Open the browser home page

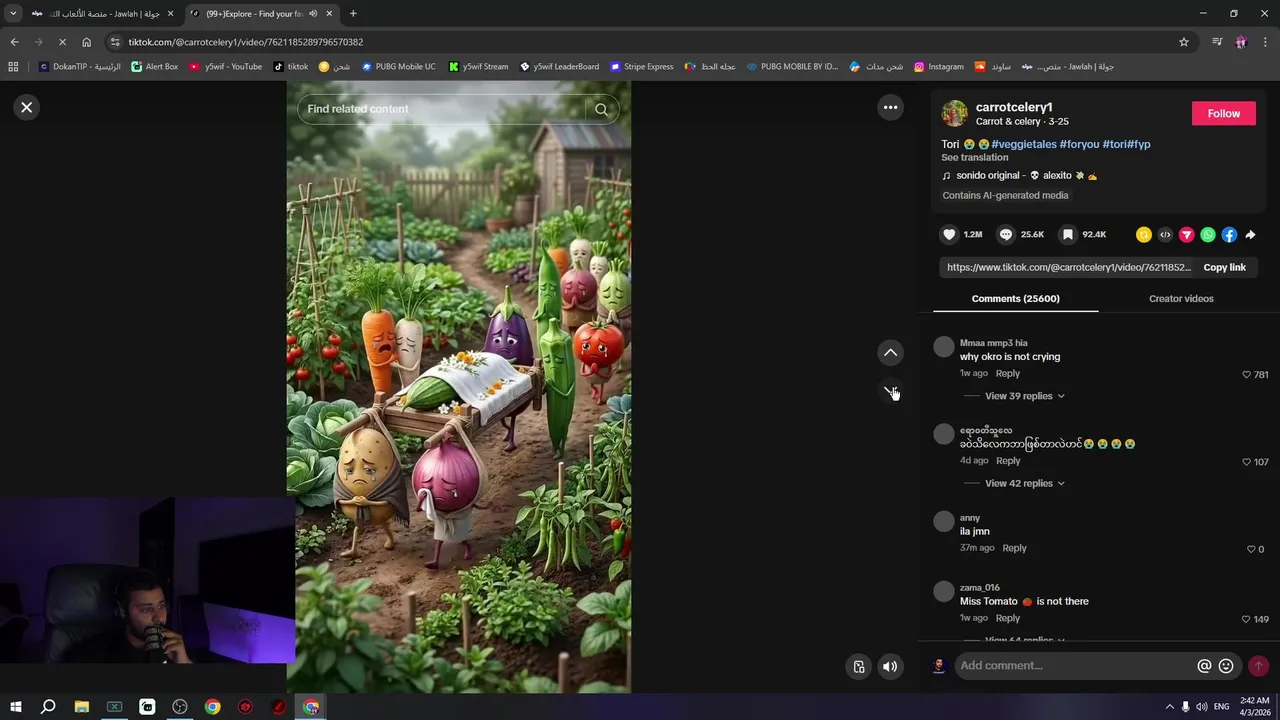tap(86, 42)
